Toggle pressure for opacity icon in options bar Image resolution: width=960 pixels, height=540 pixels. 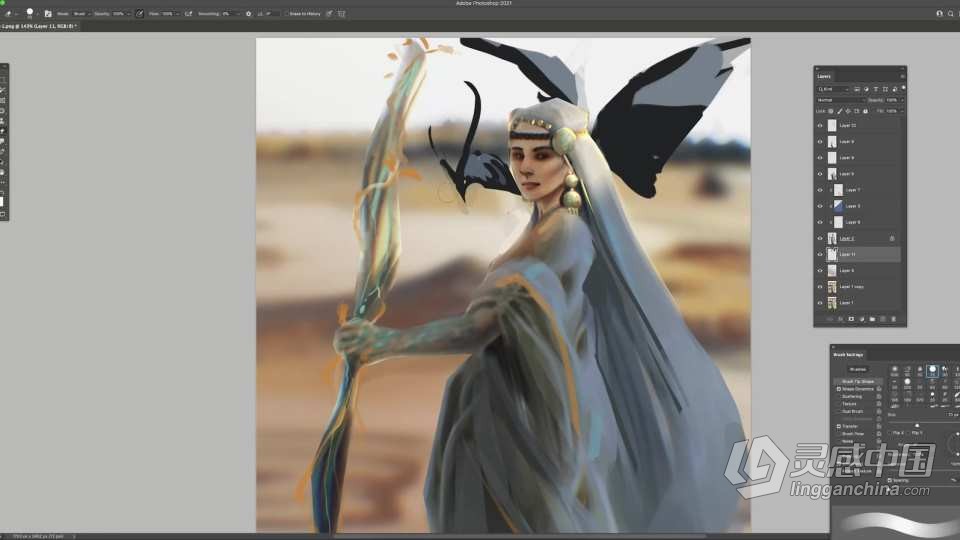[x=140, y=13]
